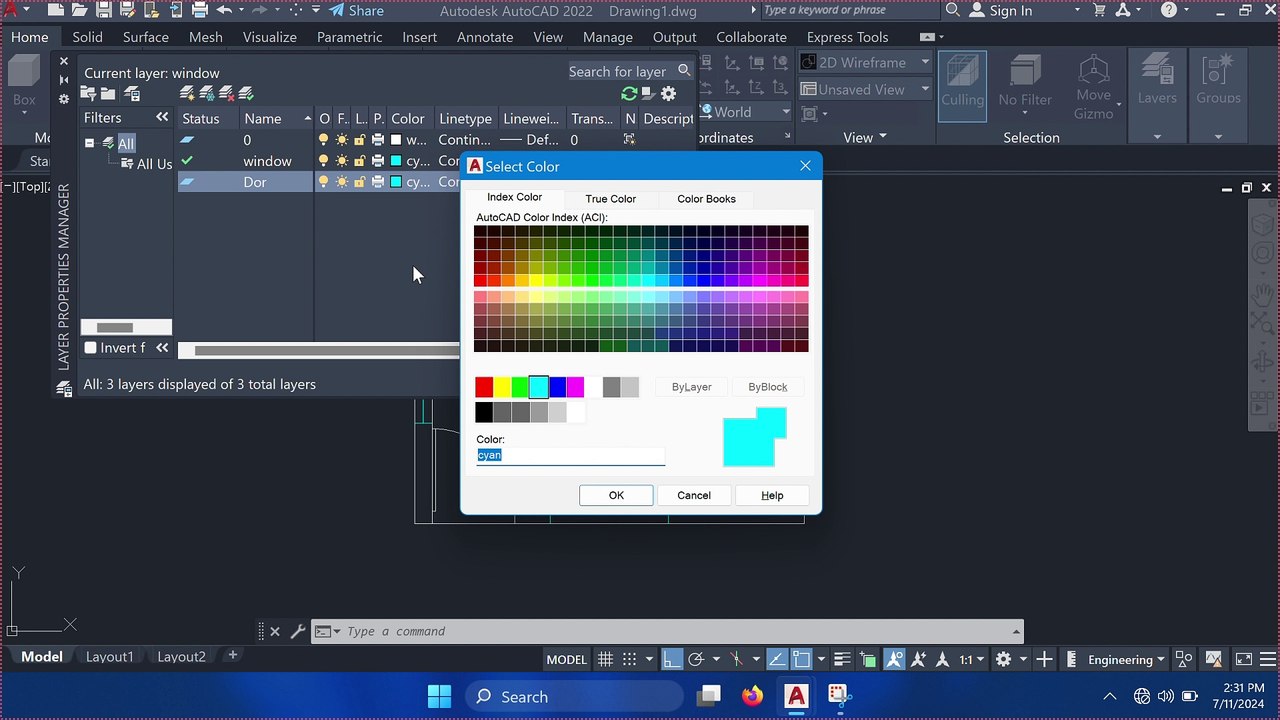
Task: Toggle snap mode dots icon in status bar
Action: [x=630, y=659]
